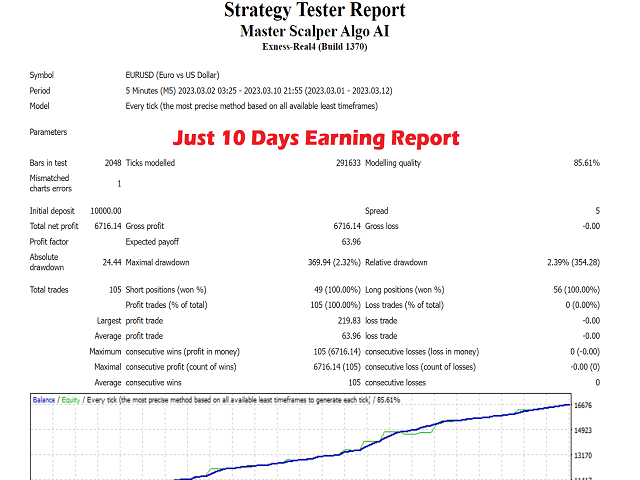Viewport: 640px width, 480px height.
Task: Select the Every tick model description in the Model row
Action: click(x=251, y=106)
